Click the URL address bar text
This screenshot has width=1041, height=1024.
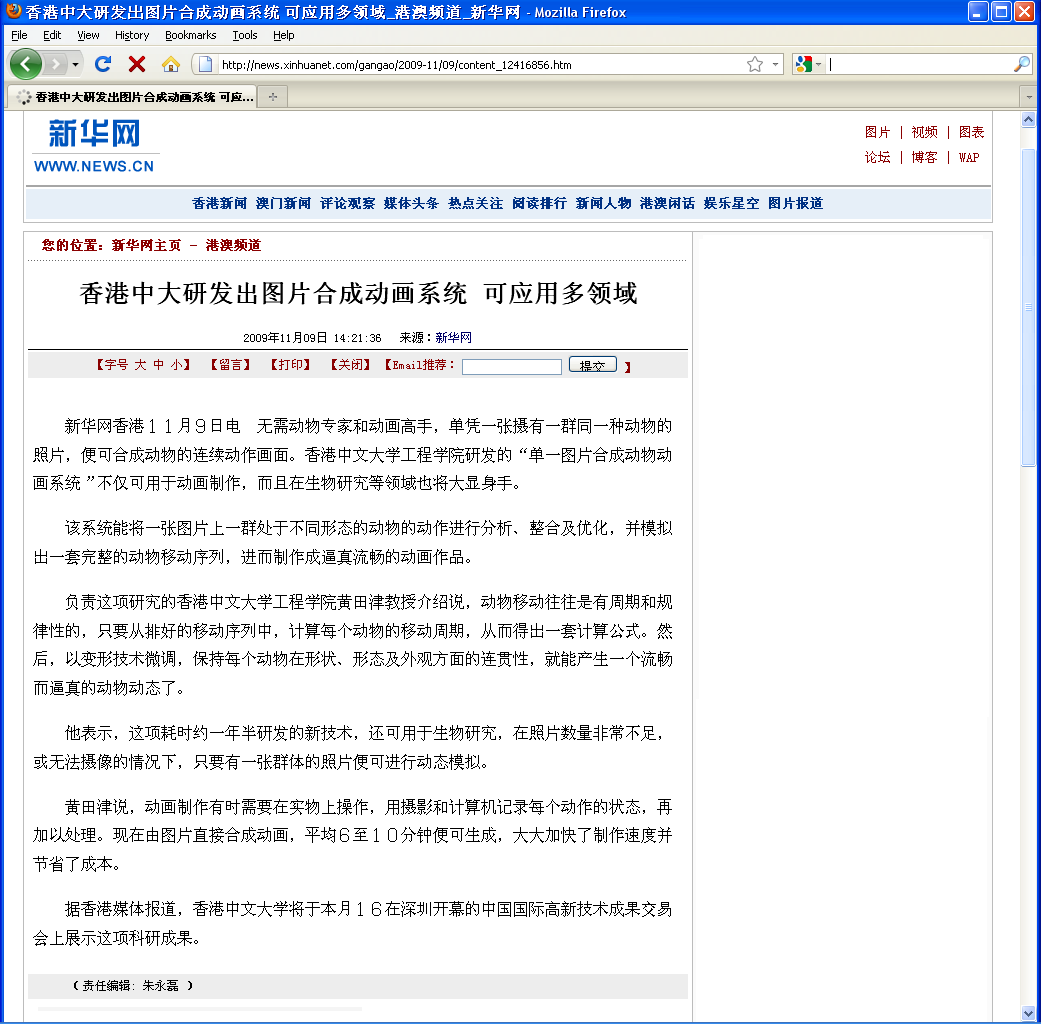396,65
